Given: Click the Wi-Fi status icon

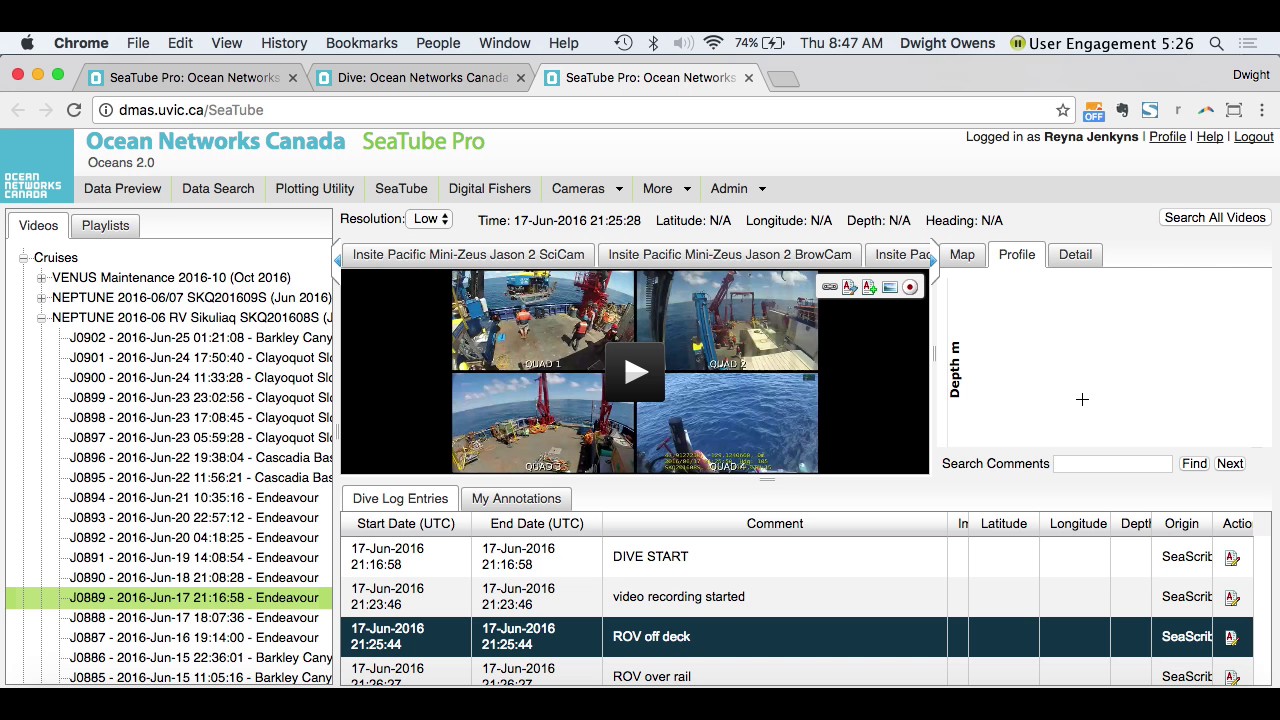Looking at the screenshot, I should pyautogui.click(x=713, y=43).
